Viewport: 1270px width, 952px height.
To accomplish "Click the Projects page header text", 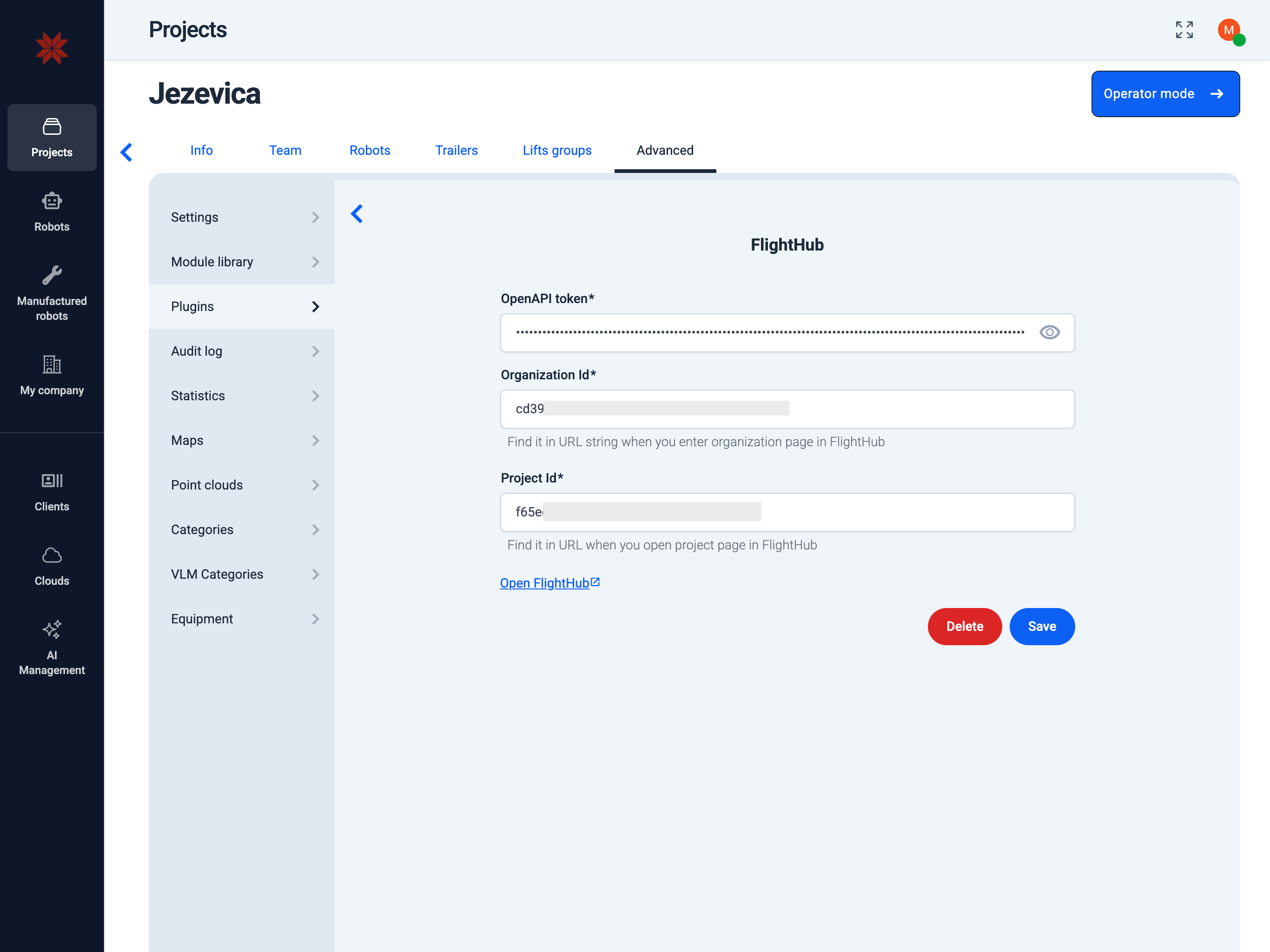I will (x=188, y=30).
